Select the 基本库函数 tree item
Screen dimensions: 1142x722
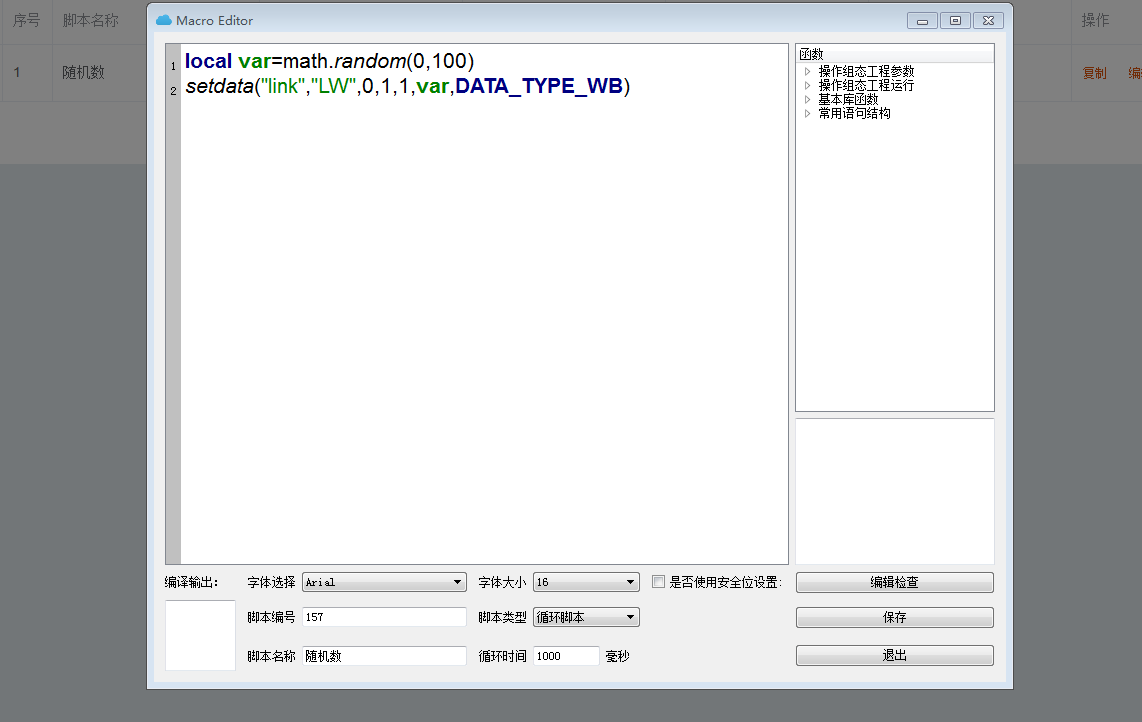pos(848,99)
